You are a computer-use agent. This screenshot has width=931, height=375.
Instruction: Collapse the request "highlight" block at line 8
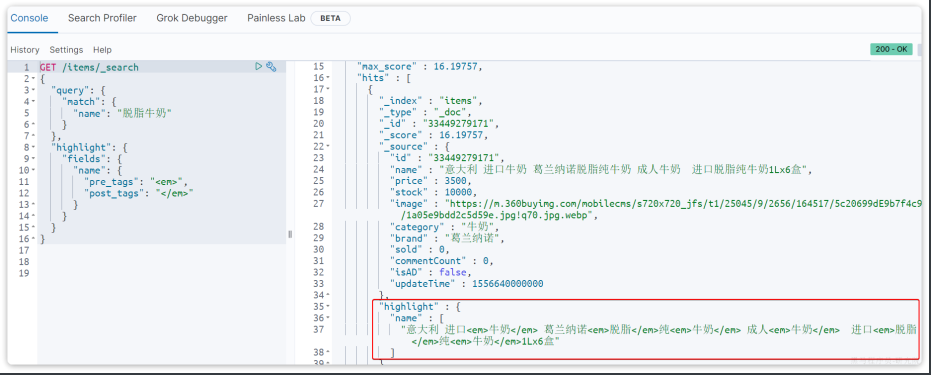33,147
